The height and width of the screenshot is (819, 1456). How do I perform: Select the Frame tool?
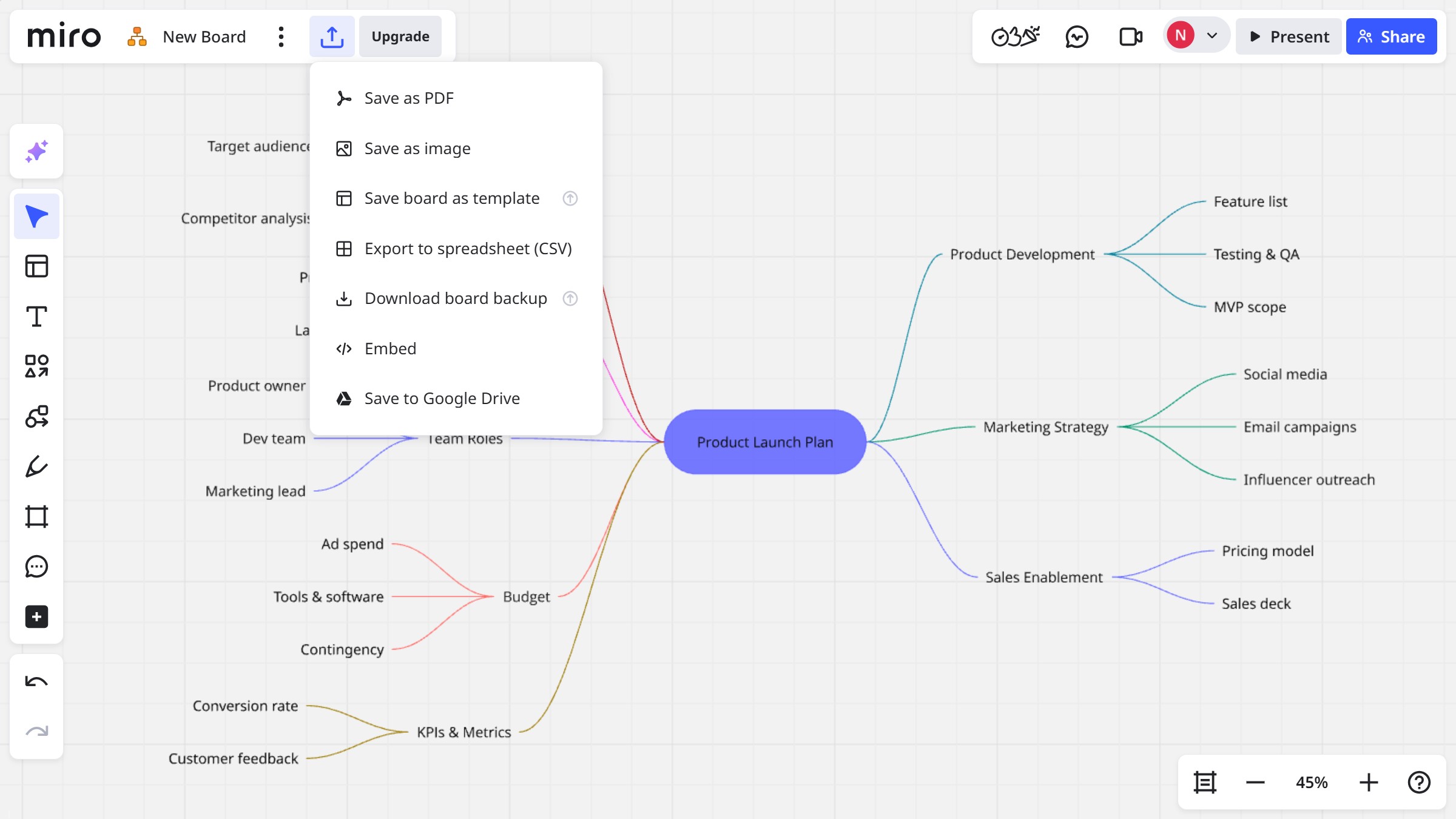click(x=36, y=516)
